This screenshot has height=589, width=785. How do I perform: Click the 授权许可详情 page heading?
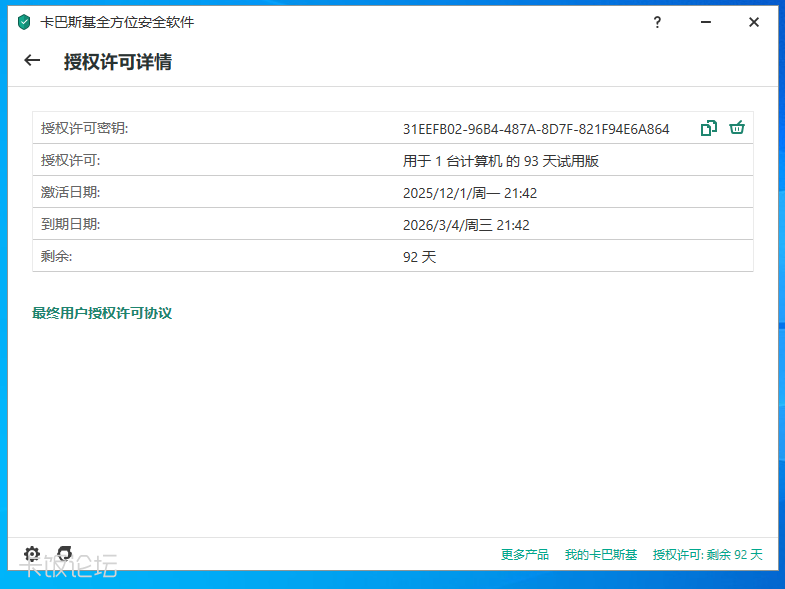coord(118,62)
